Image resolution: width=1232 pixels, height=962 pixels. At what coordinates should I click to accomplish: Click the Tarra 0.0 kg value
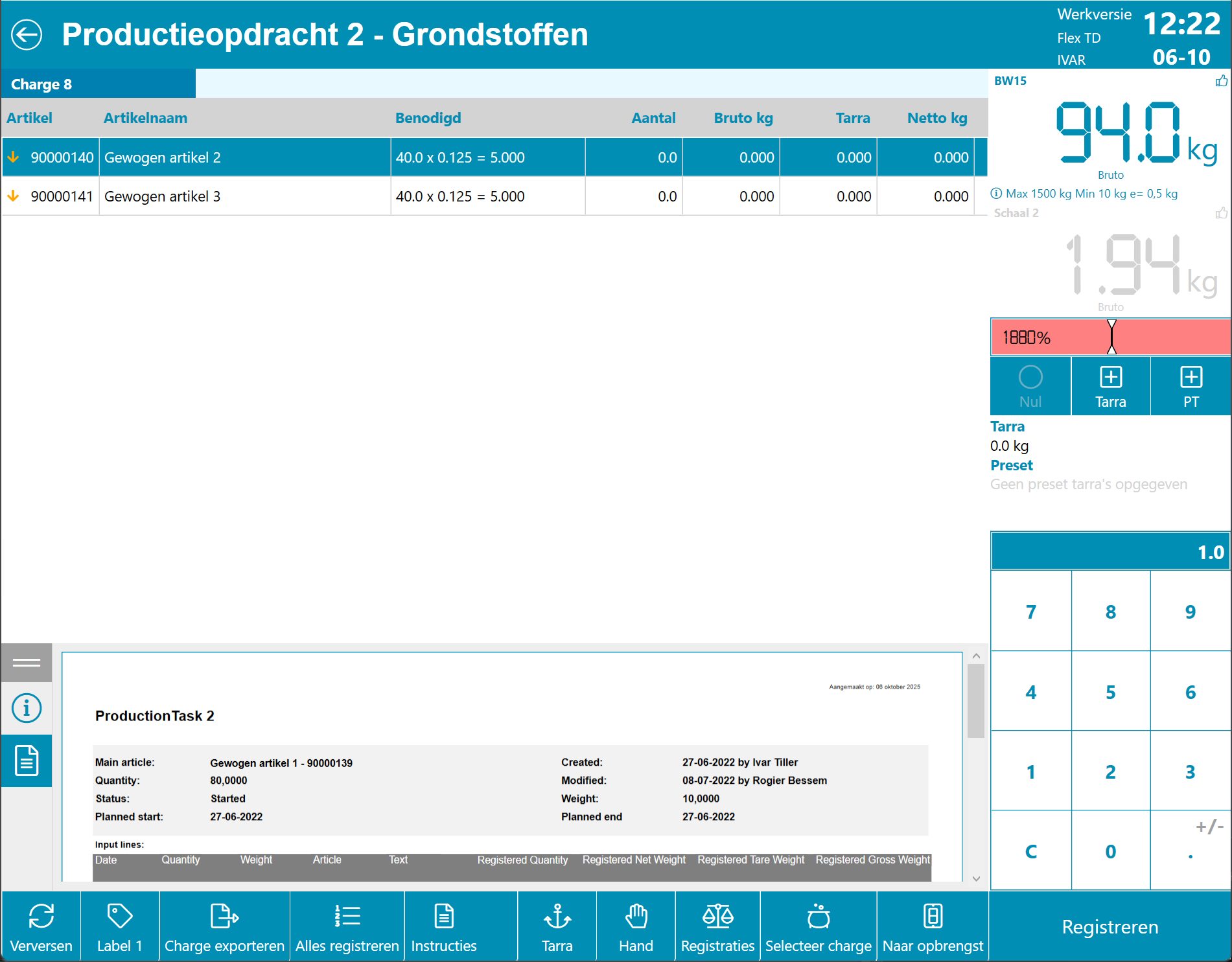(x=1009, y=446)
